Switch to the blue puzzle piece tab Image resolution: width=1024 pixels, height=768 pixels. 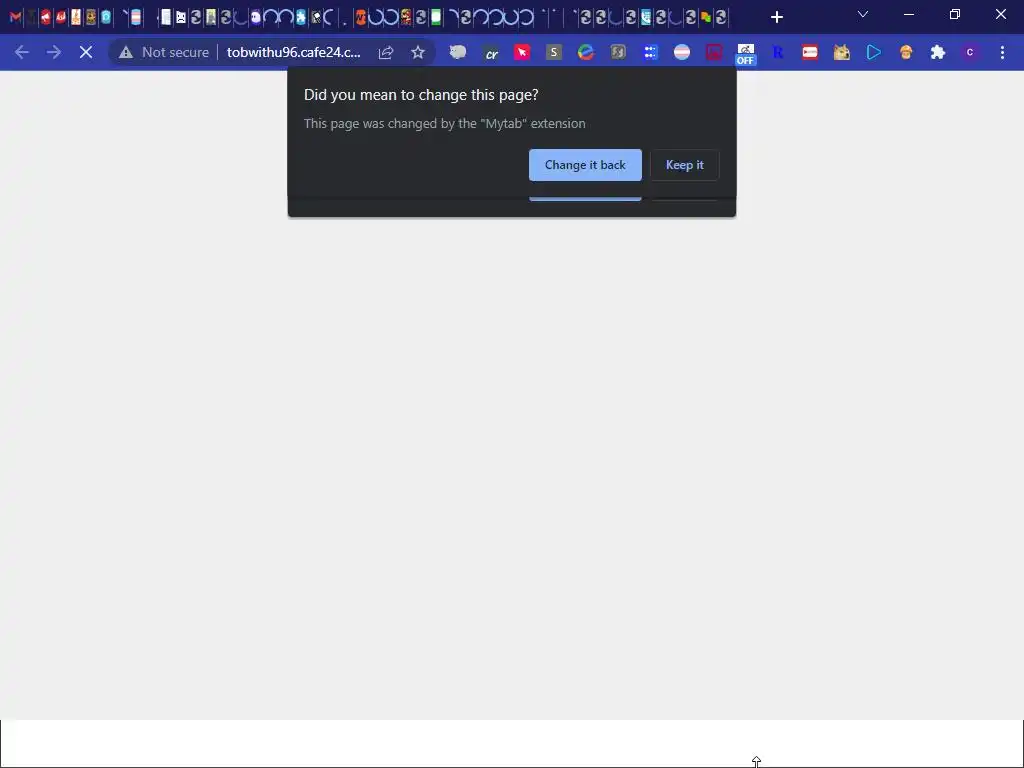pos(300,17)
